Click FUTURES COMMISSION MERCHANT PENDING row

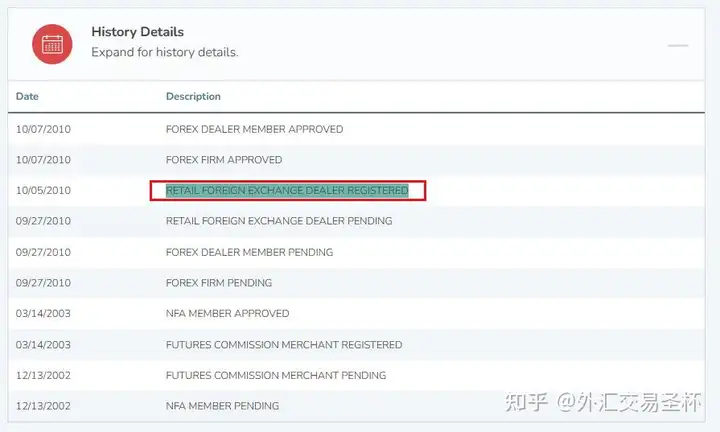click(x=356, y=376)
